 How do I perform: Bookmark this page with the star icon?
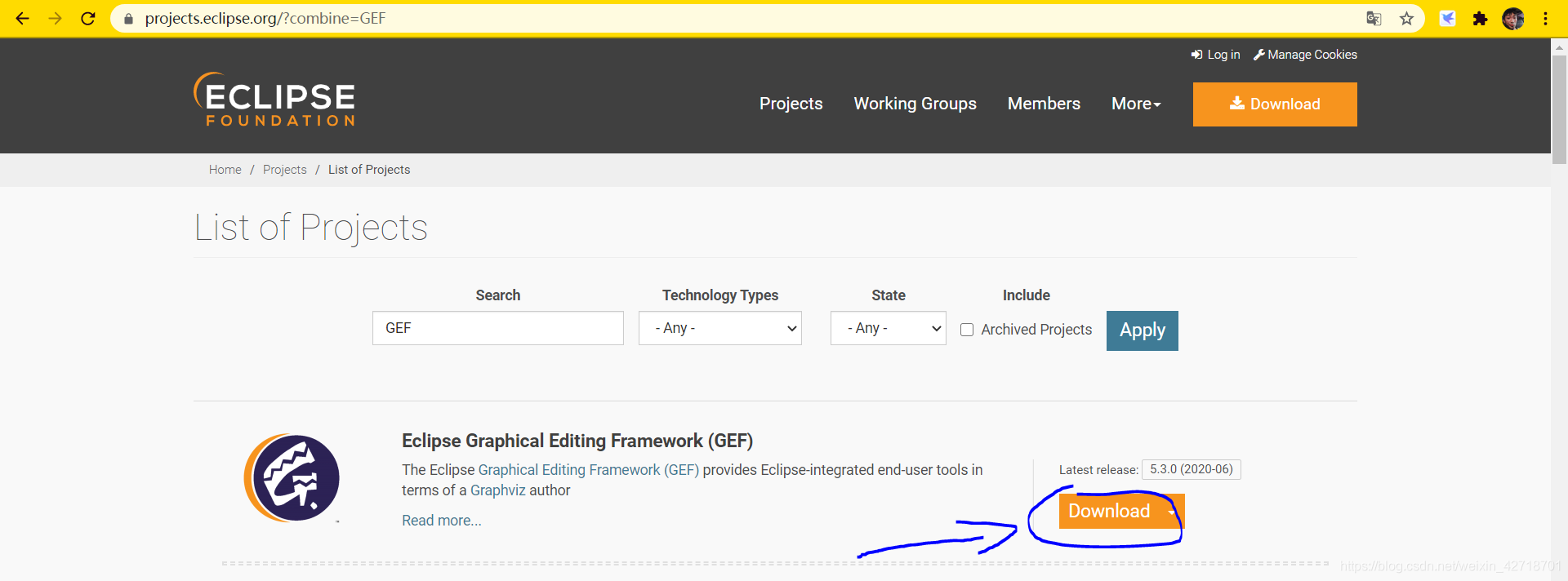pos(1406,18)
